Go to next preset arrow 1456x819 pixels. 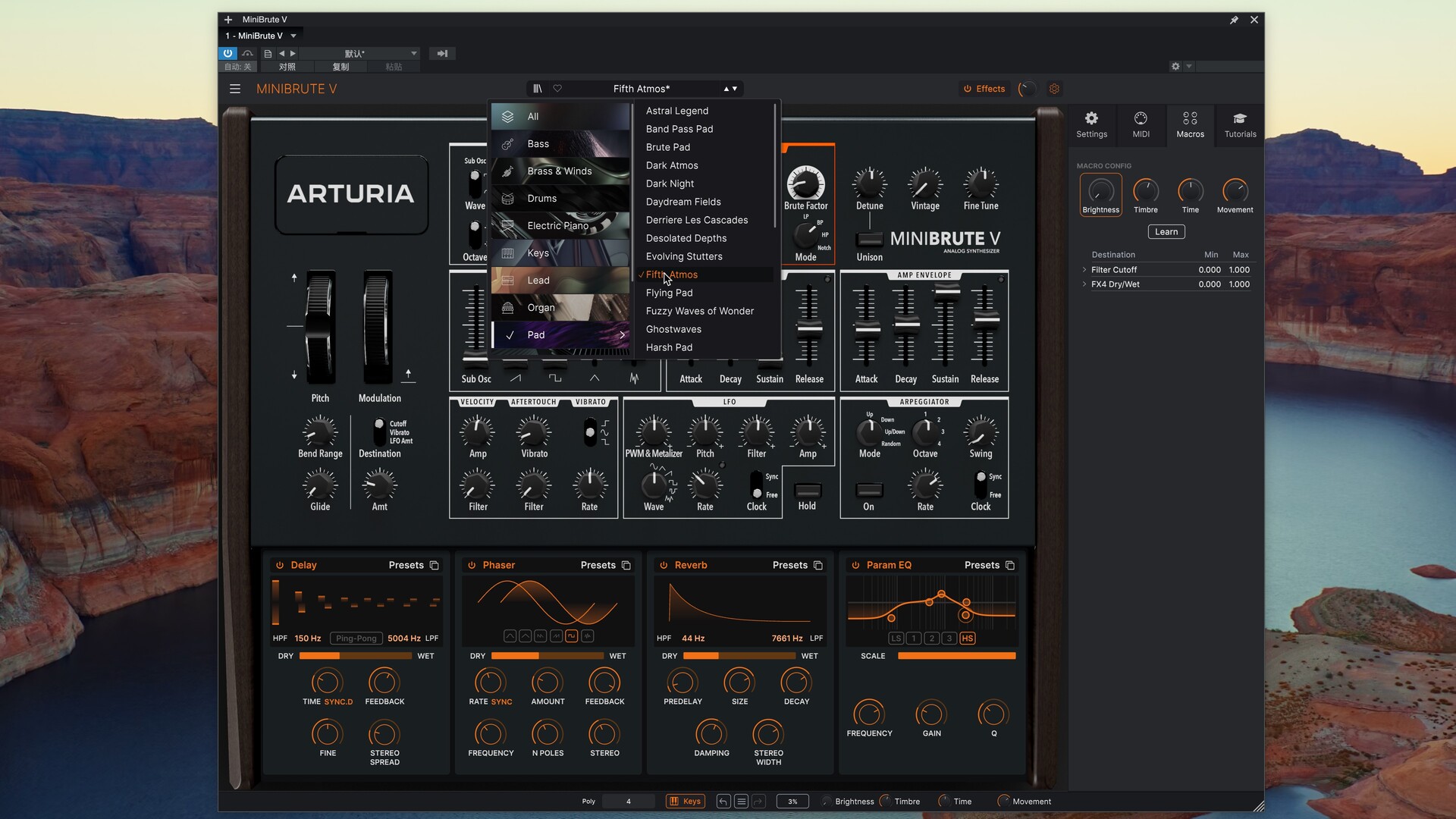coord(735,89)
